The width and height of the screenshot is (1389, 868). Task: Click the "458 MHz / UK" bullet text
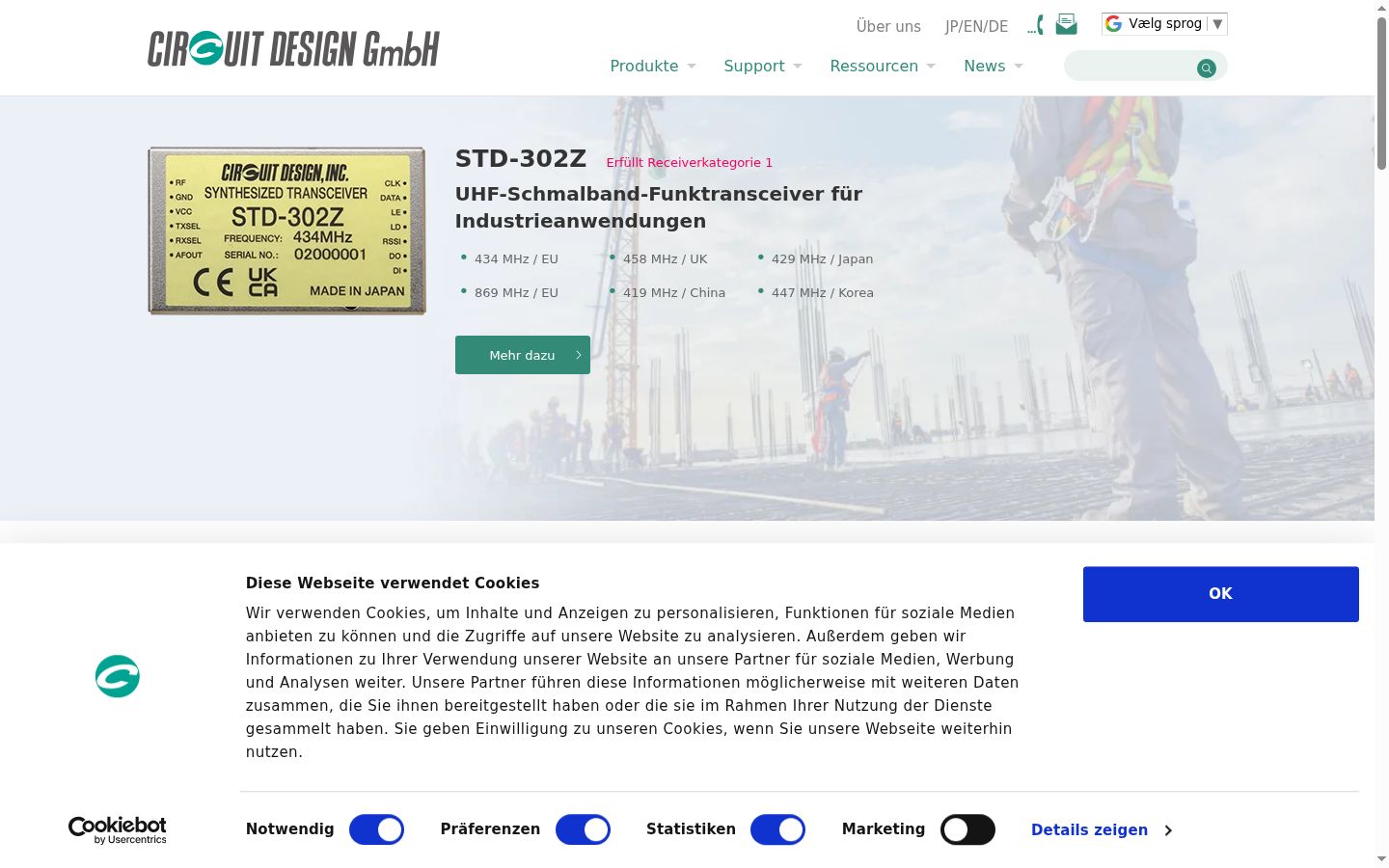point(666,258)
